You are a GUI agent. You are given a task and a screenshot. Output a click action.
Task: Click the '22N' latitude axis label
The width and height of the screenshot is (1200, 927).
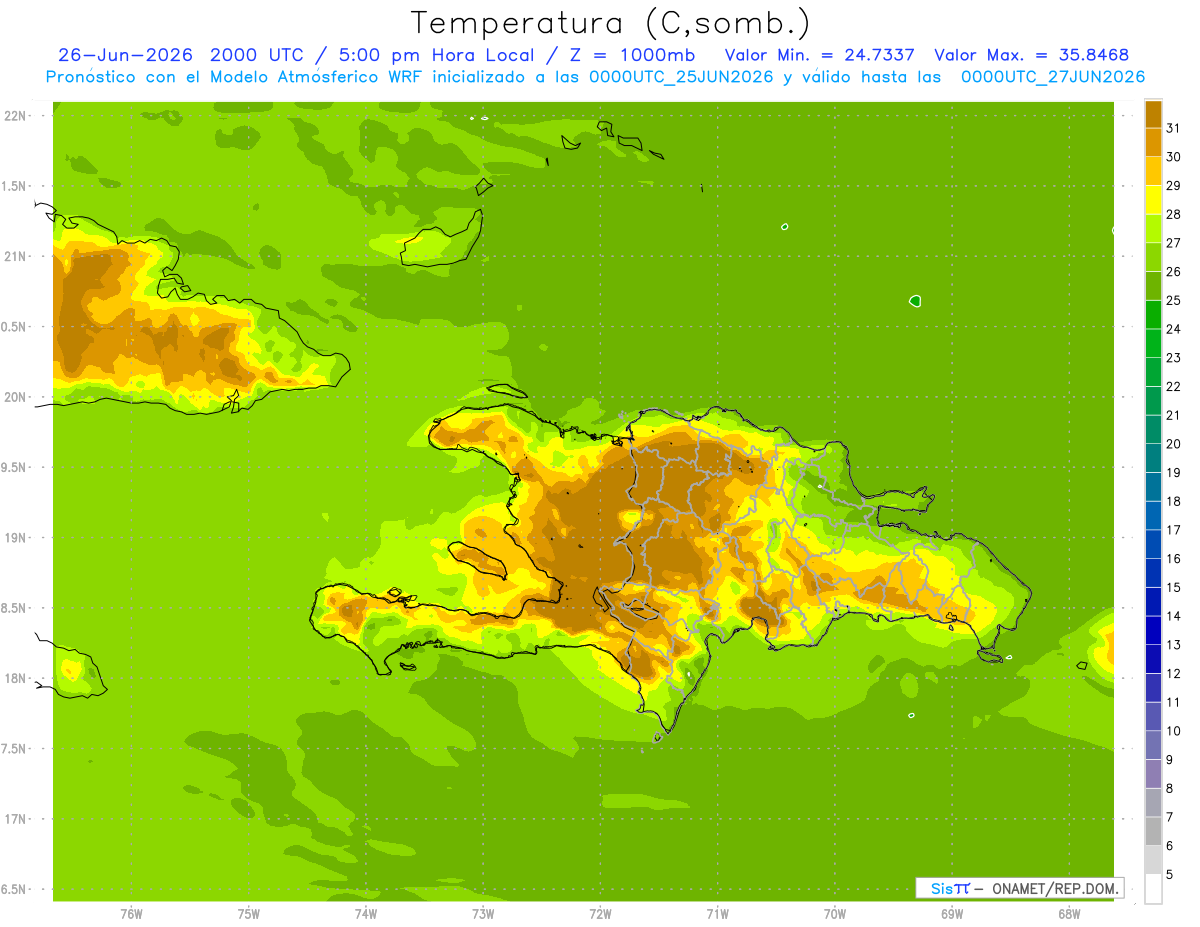(16, 116)
